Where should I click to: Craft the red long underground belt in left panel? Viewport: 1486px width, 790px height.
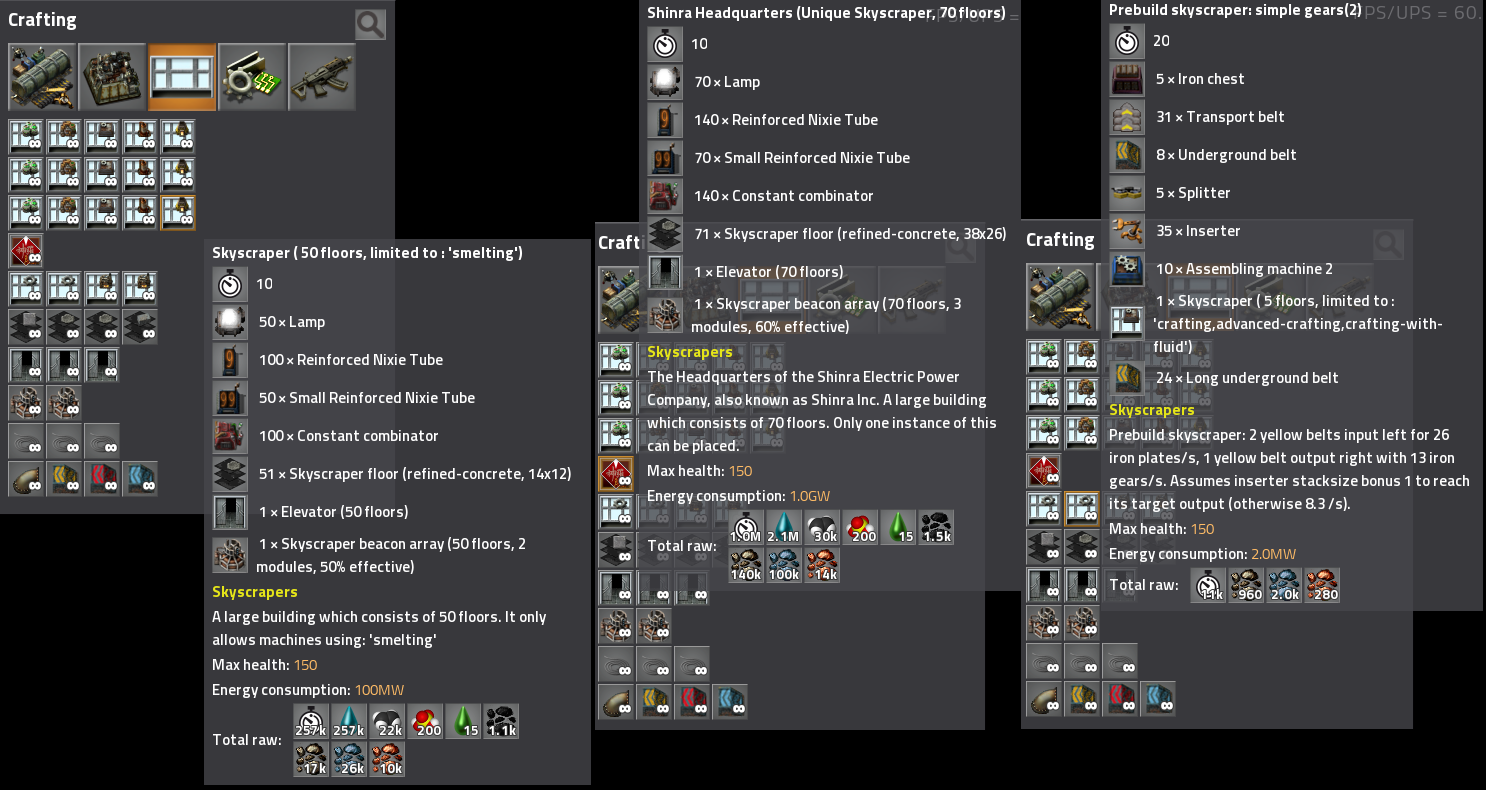click(x=102, y=479)
